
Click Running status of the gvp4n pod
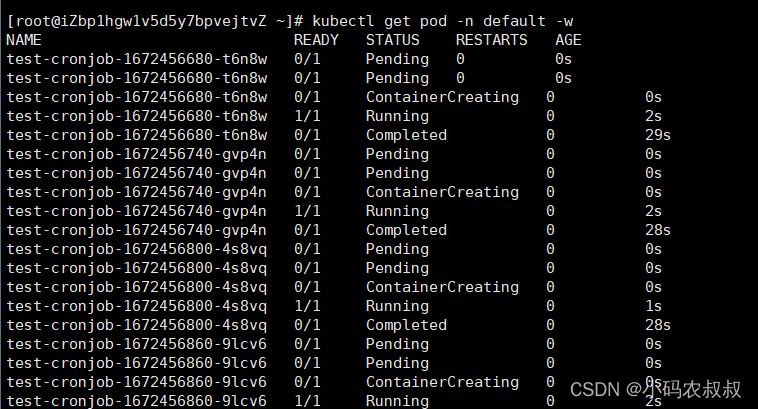point(397,211)
